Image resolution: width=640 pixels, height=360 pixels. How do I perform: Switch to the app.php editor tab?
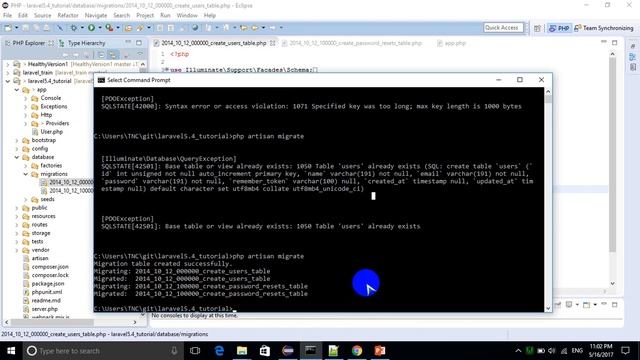click(x=451, y=43)
